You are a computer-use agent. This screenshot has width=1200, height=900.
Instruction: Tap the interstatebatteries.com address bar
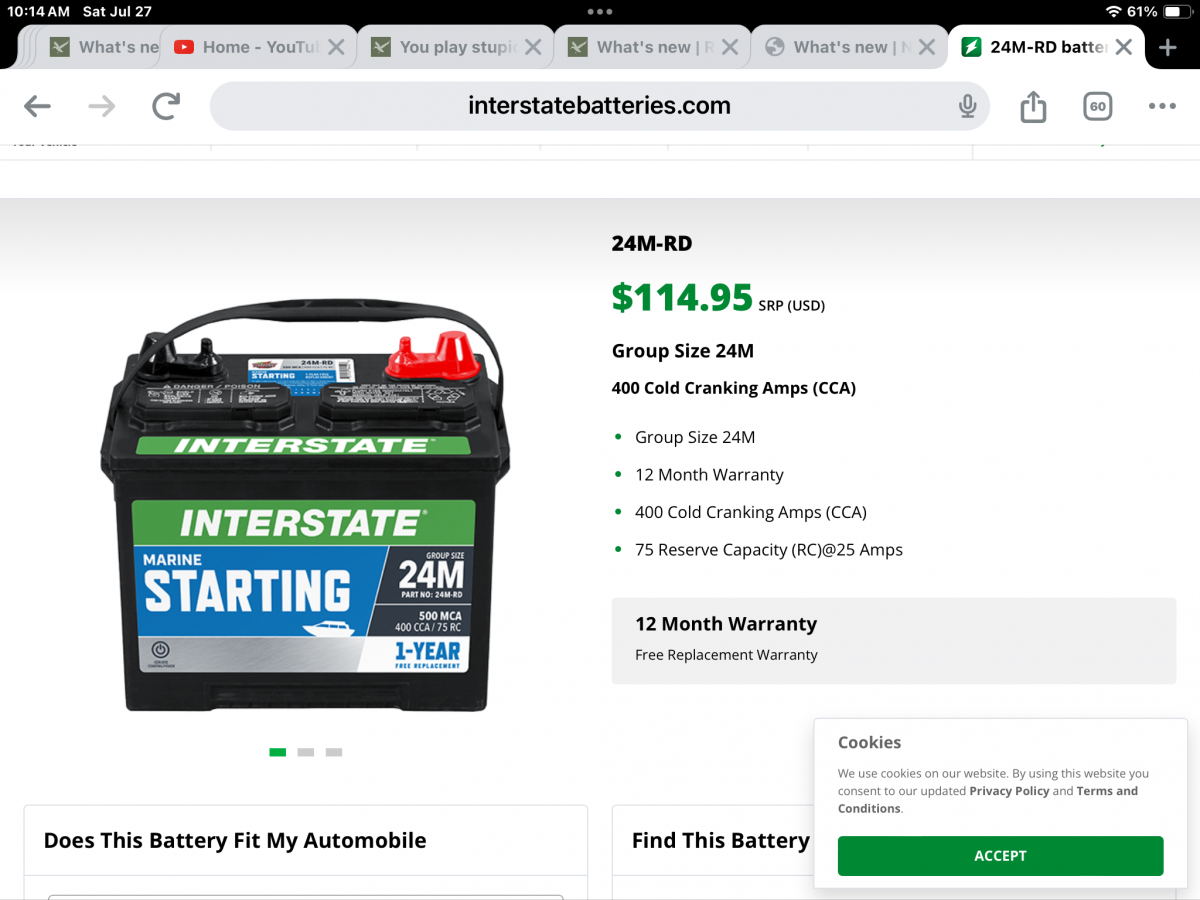pos(598,106)
